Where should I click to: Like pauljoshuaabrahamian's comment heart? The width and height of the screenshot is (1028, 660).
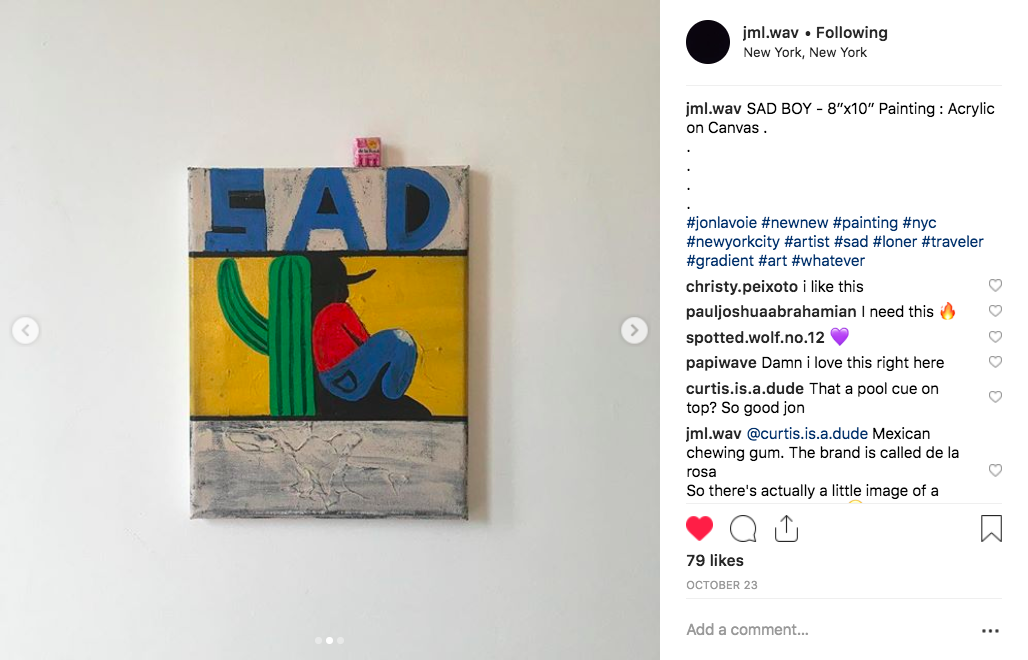[x=995, y=311]
